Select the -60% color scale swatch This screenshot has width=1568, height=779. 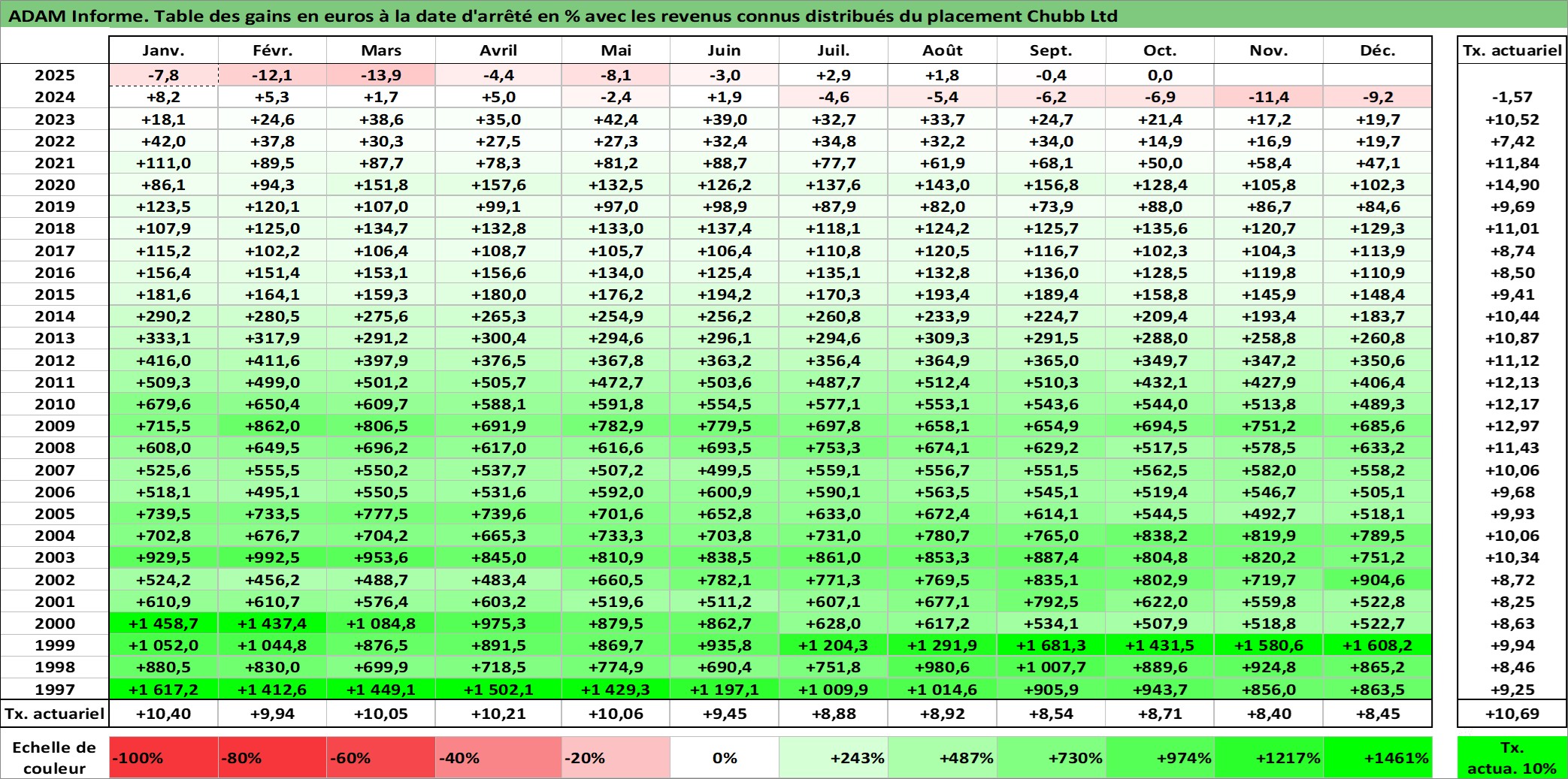tap(381, 757)
